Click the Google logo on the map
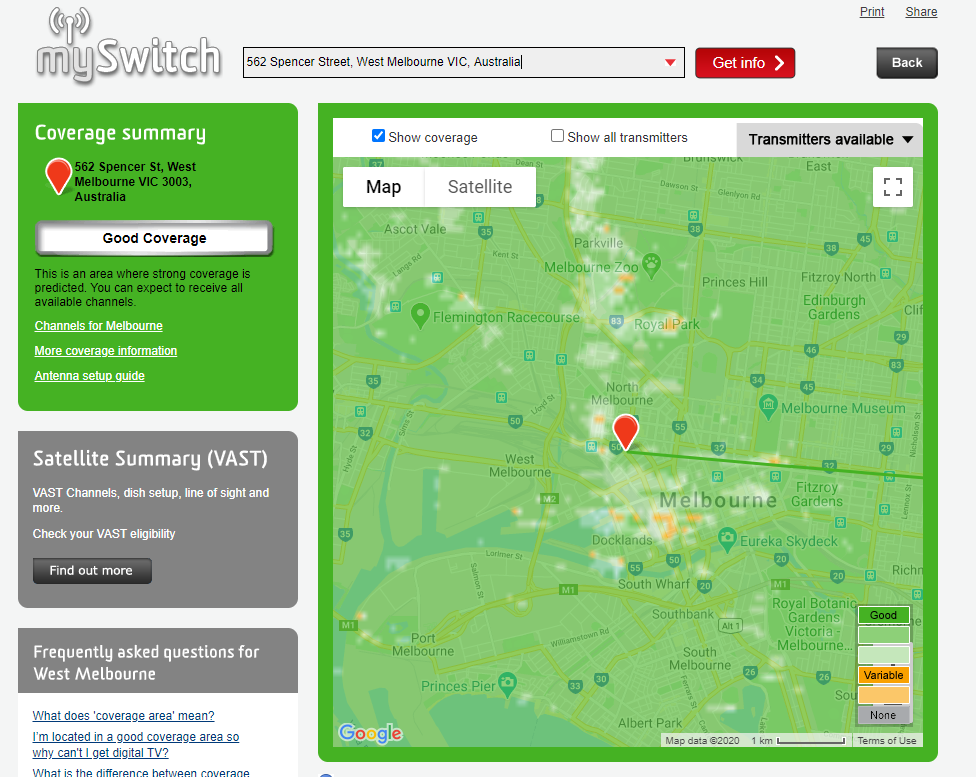The width and height of the screenshot is (976, 777). (x=370, y=733)
